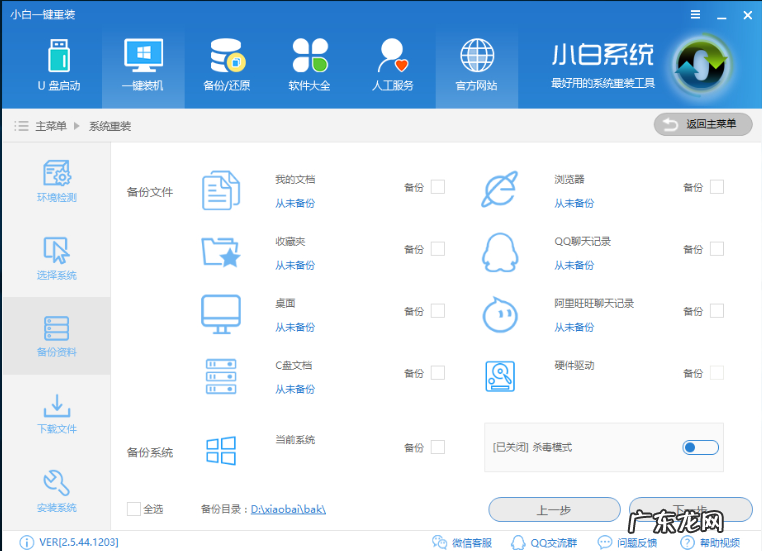
Task: Click the 当前系统 Windows logo icon
Action: pyautogui.click(x=221, y=450)
